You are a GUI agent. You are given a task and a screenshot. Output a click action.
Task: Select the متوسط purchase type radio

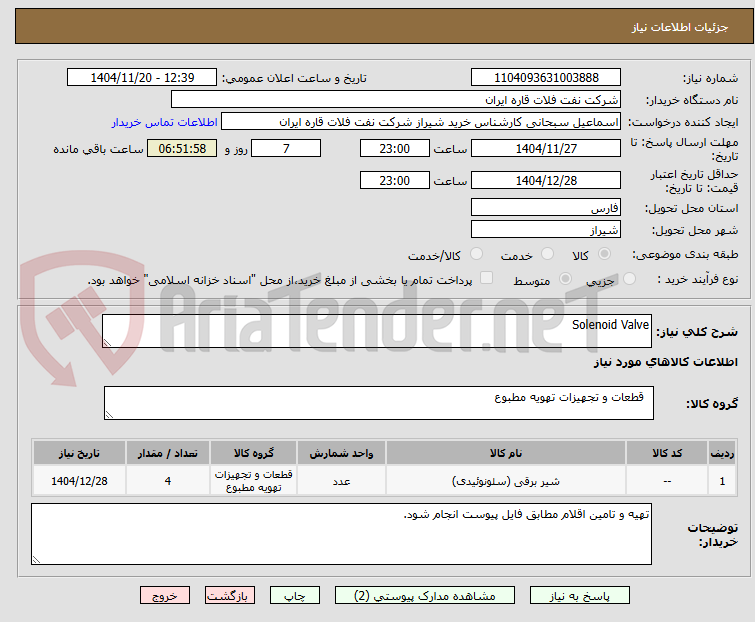[565, 279]
